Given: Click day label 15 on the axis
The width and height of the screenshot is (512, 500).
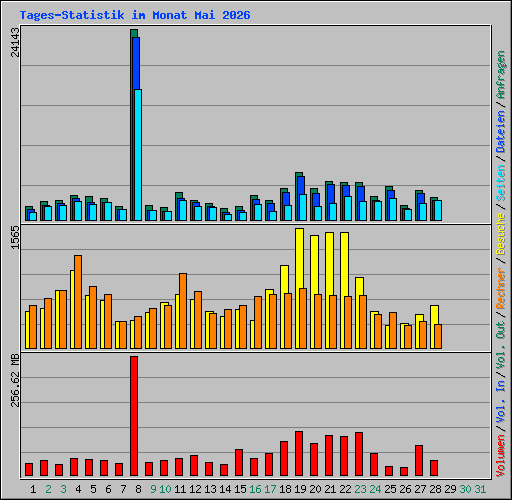Looking at the screenshot, I should click(x=240, y=489).
